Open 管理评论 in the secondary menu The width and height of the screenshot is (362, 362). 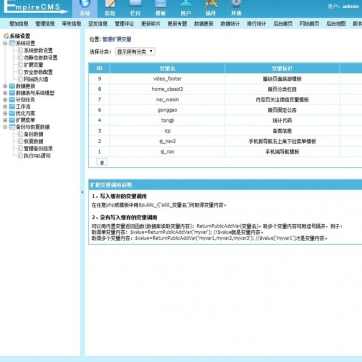(x=124, y=24)
